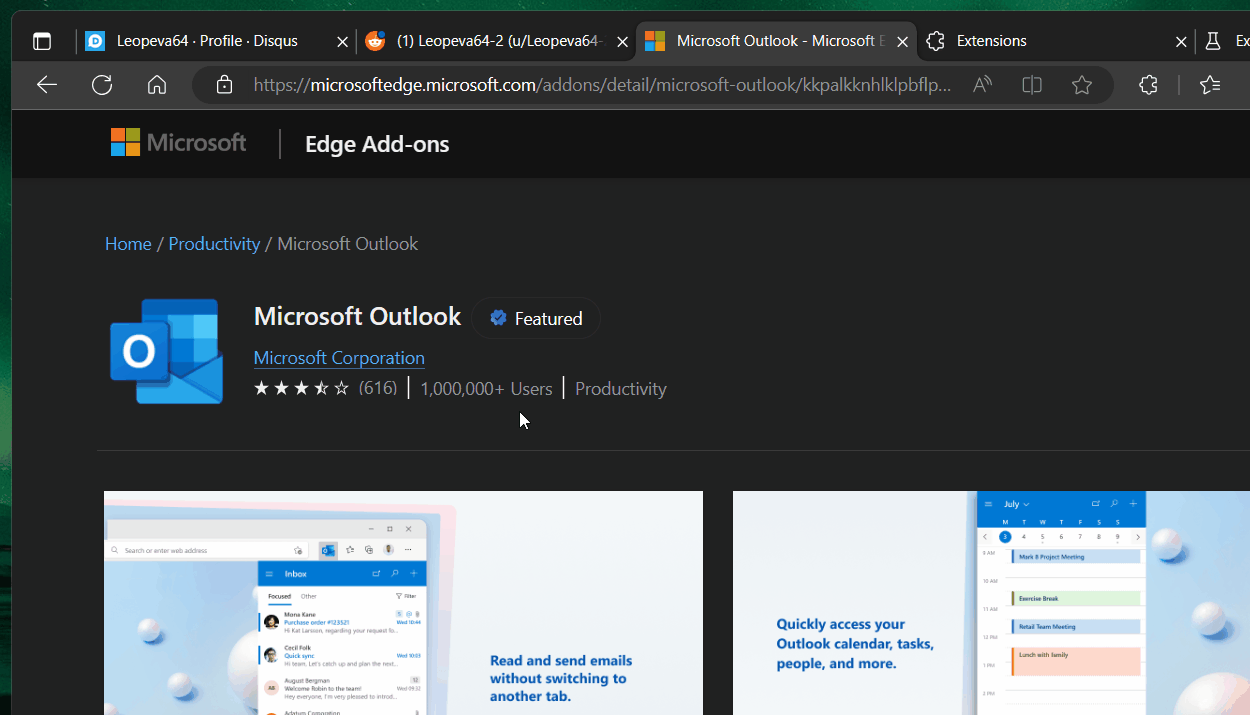Click the Featured badge

(536, 318)
